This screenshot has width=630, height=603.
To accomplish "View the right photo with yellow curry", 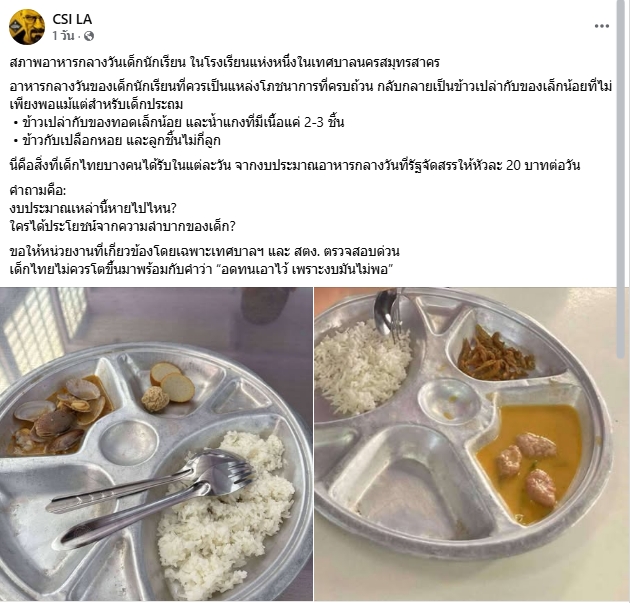I will coord(465,444).
